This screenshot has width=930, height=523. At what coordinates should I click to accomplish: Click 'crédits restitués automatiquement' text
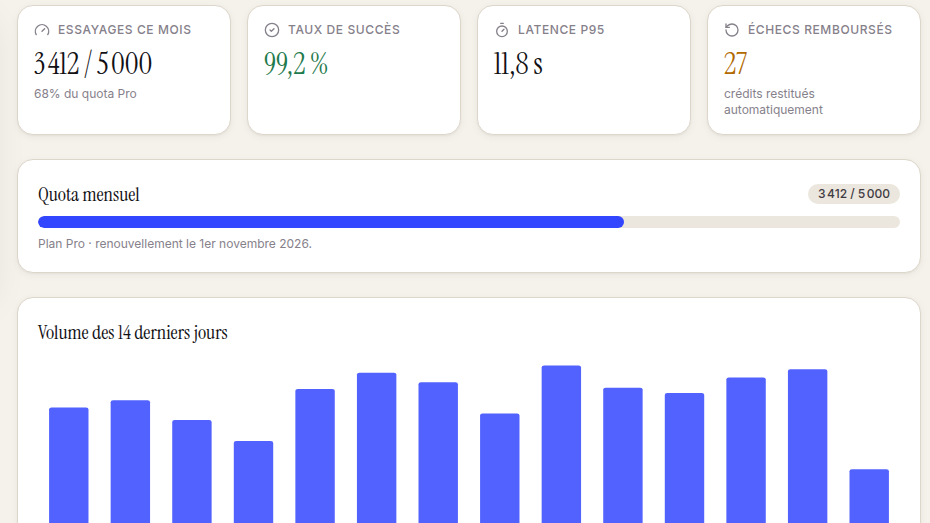773,101
